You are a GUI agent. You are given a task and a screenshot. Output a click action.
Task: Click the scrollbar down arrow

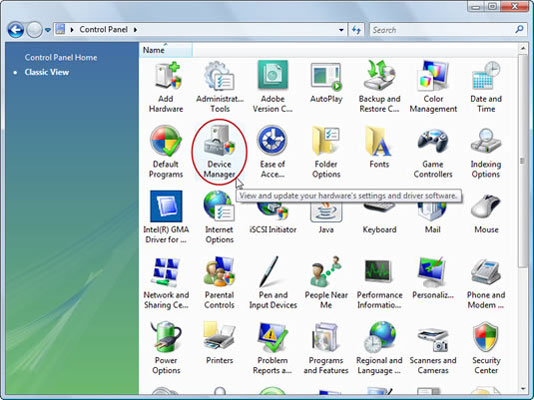pyautogui.click(x=523, y=388)
